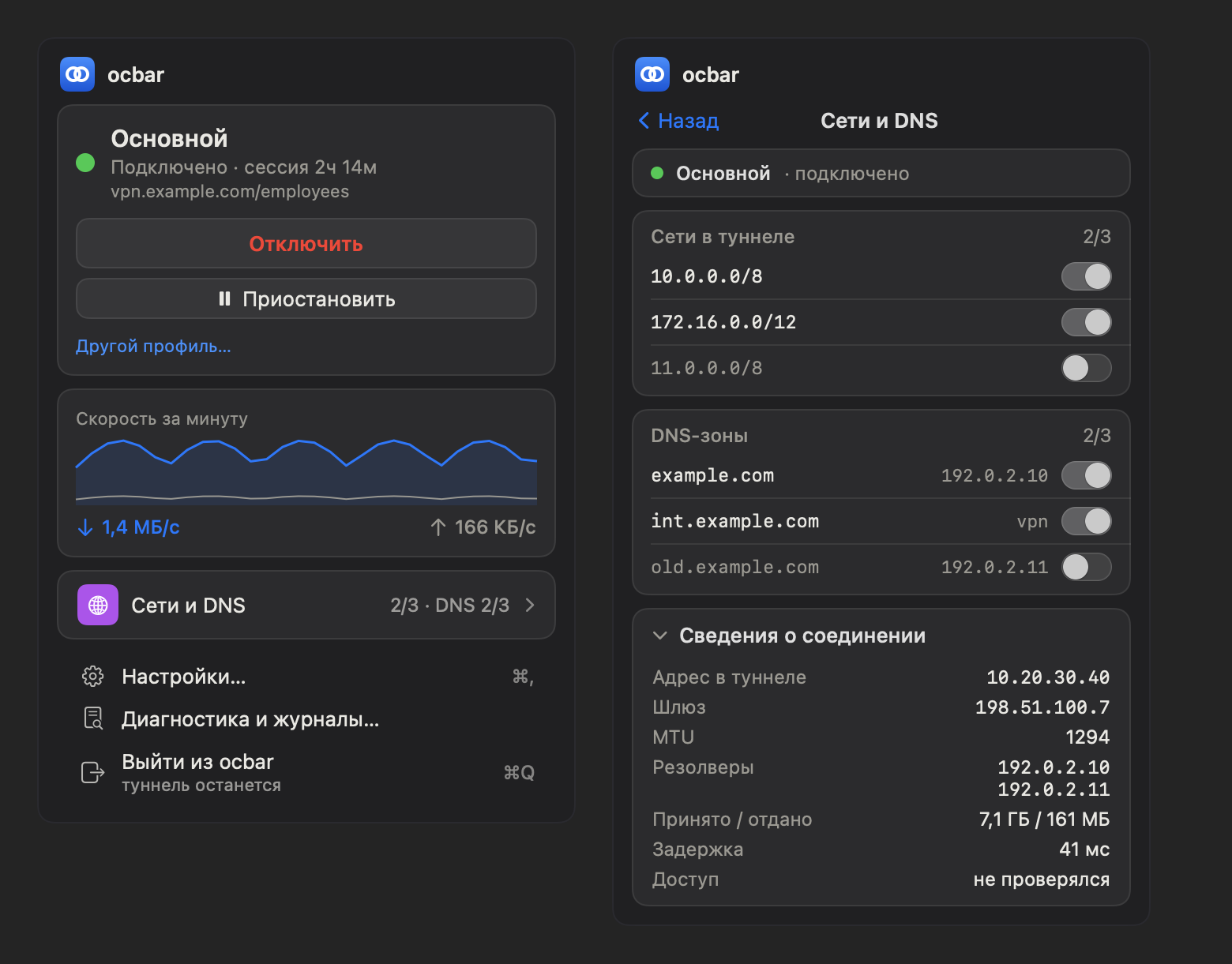The width and height of the screenshot is (1232, 964).
Task: Click the Задержка value 41 мс
Action: tap(1084, 850)
